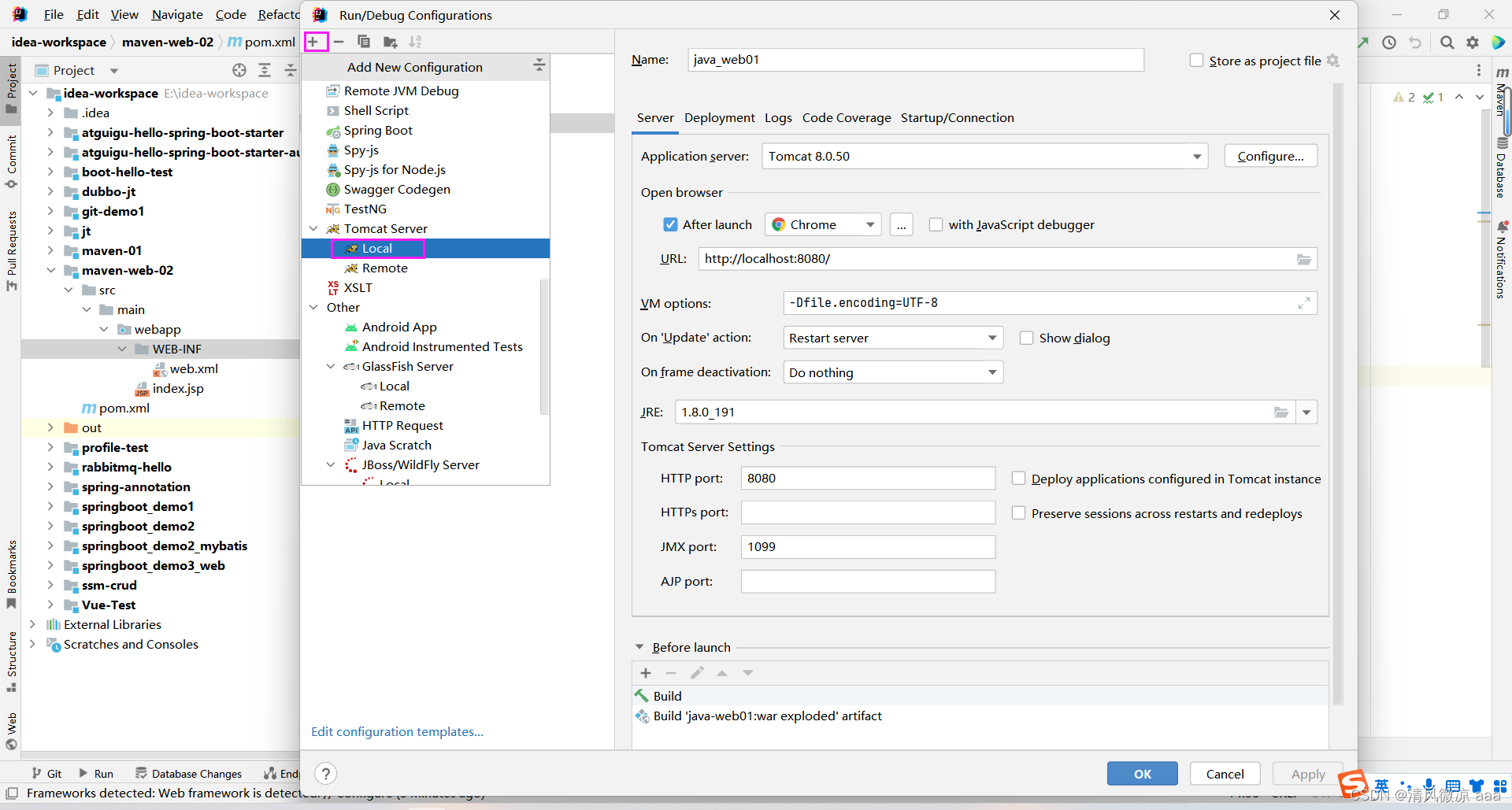Click the Remove Configuration minus icon

339,42
